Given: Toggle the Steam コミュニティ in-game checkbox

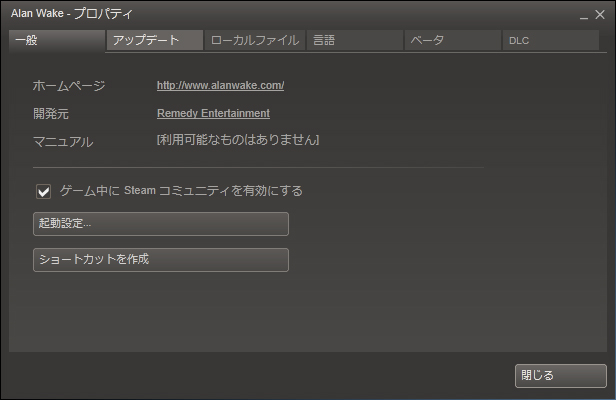Looking at the screenshot, I should click(44, 191).
